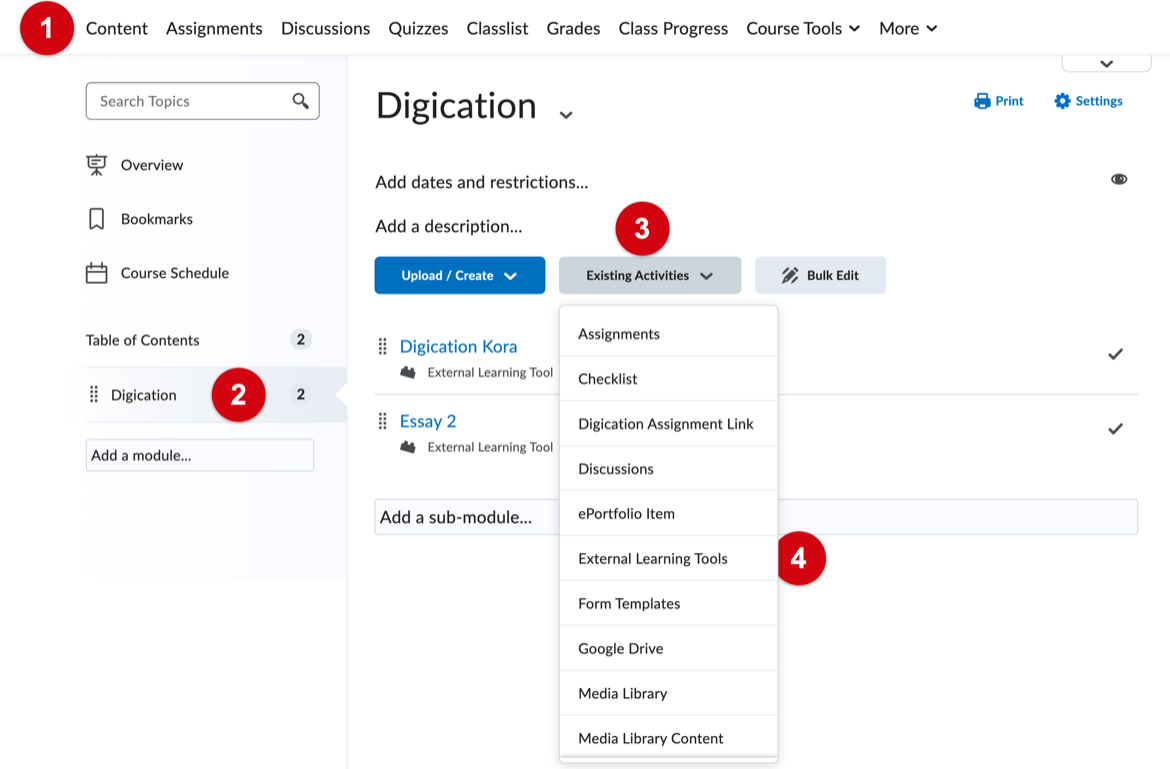Click the drag handle beside Digication module

tap(94, 394)
